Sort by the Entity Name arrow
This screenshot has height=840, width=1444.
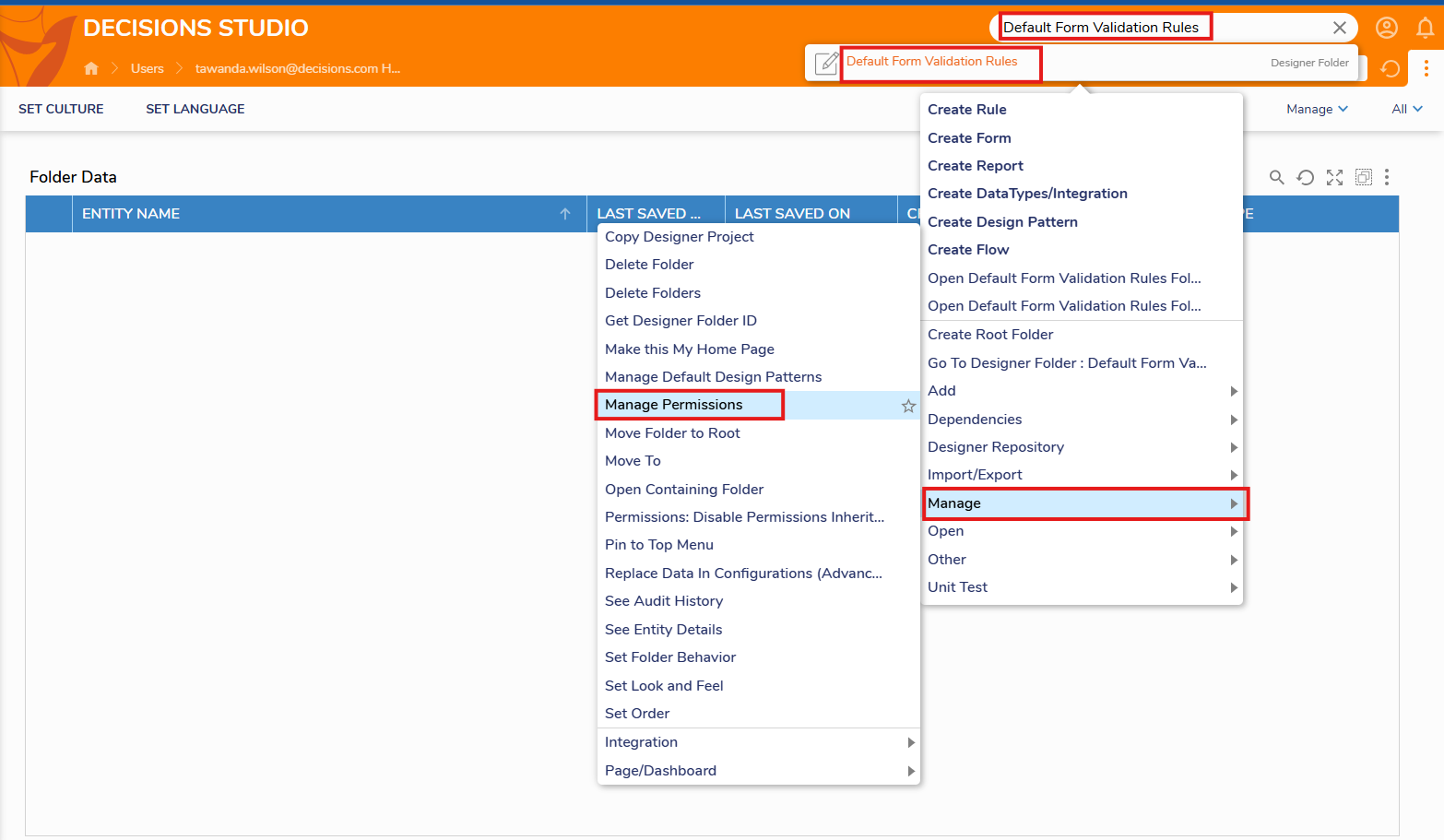click(565, 214)
